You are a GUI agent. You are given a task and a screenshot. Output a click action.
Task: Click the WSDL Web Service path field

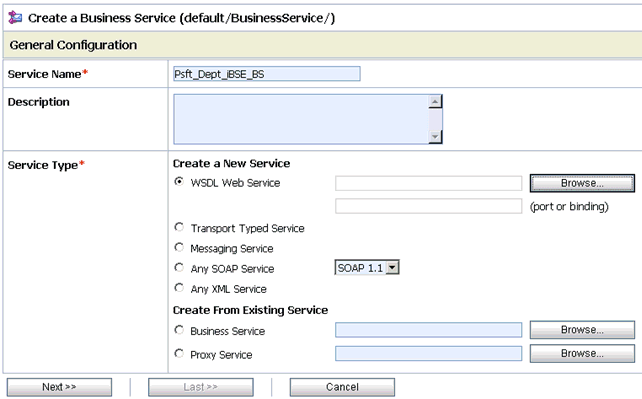pos(428,183)
